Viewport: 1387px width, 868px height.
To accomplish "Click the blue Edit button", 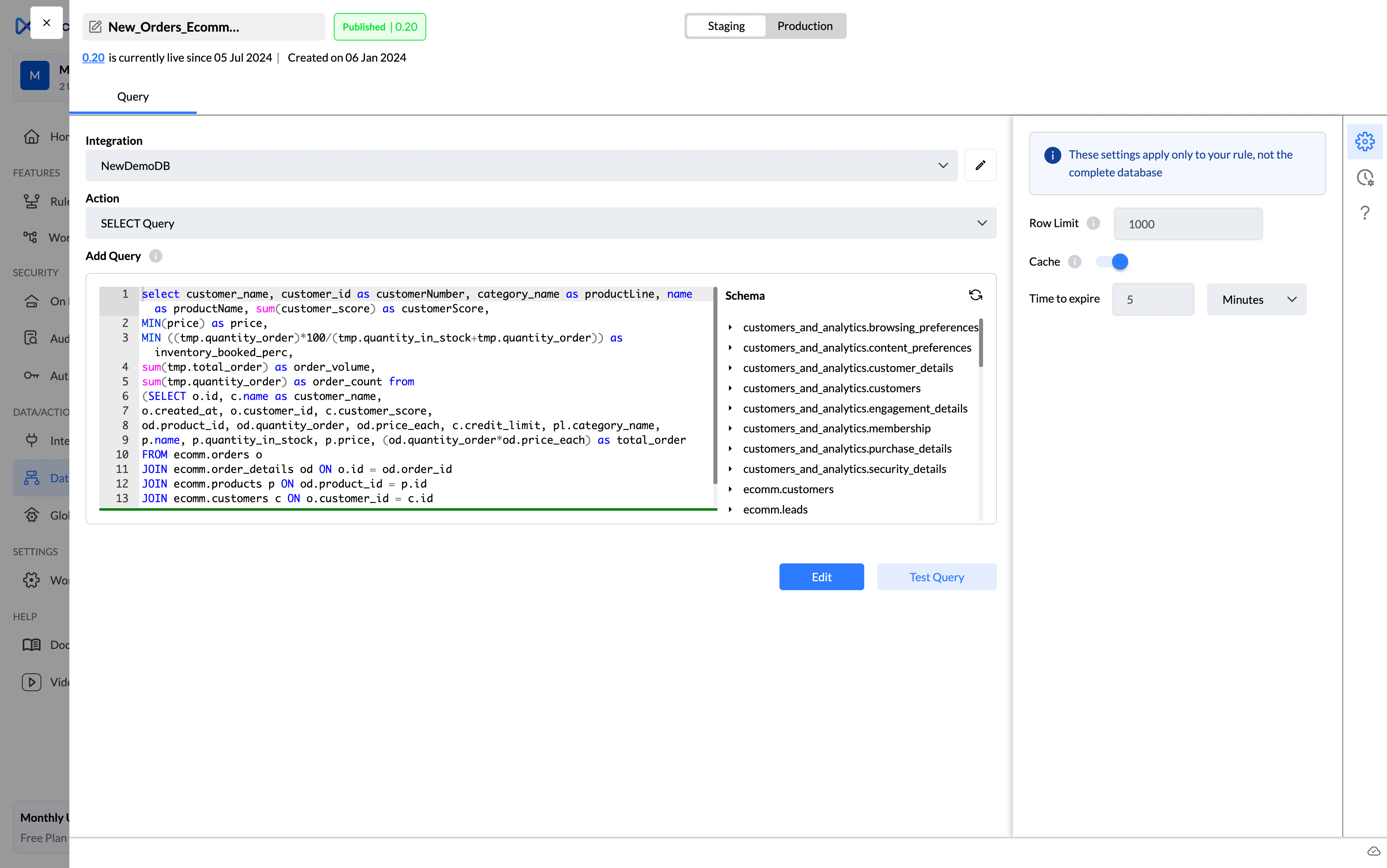I will coord(821,577).
